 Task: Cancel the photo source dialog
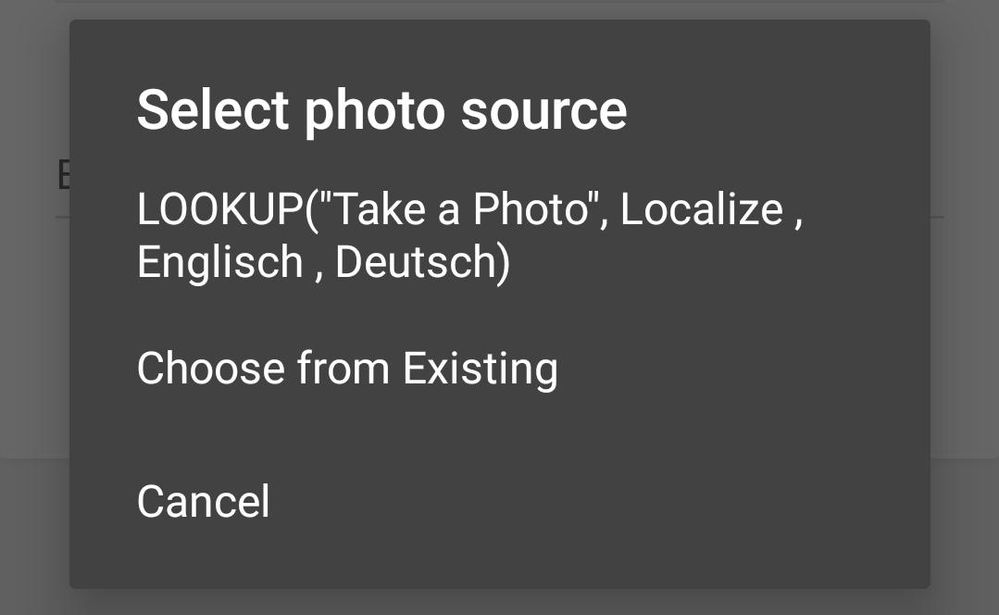point(204,501)
